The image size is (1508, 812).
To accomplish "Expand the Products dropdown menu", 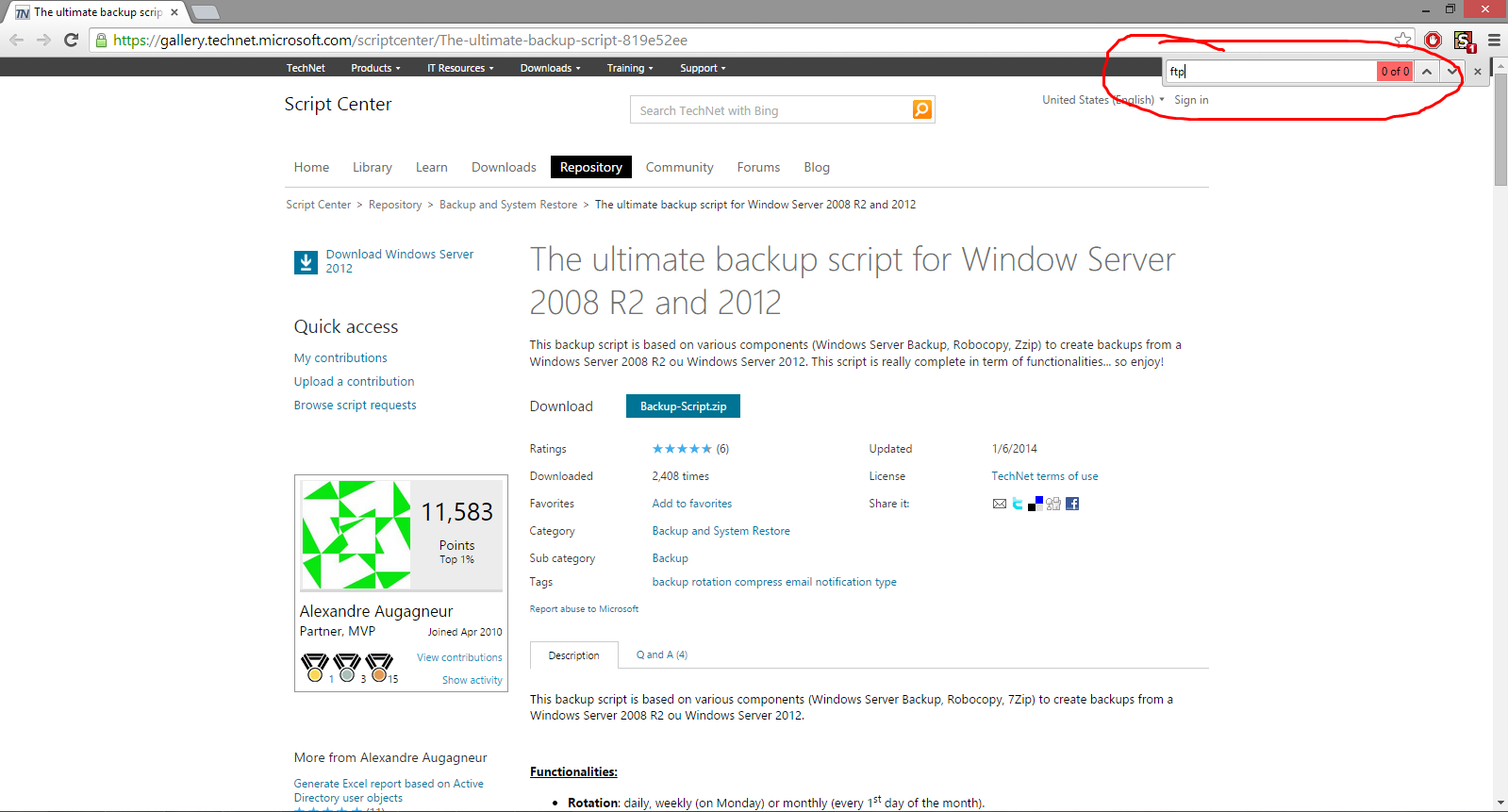I will (x=375, y=68).
